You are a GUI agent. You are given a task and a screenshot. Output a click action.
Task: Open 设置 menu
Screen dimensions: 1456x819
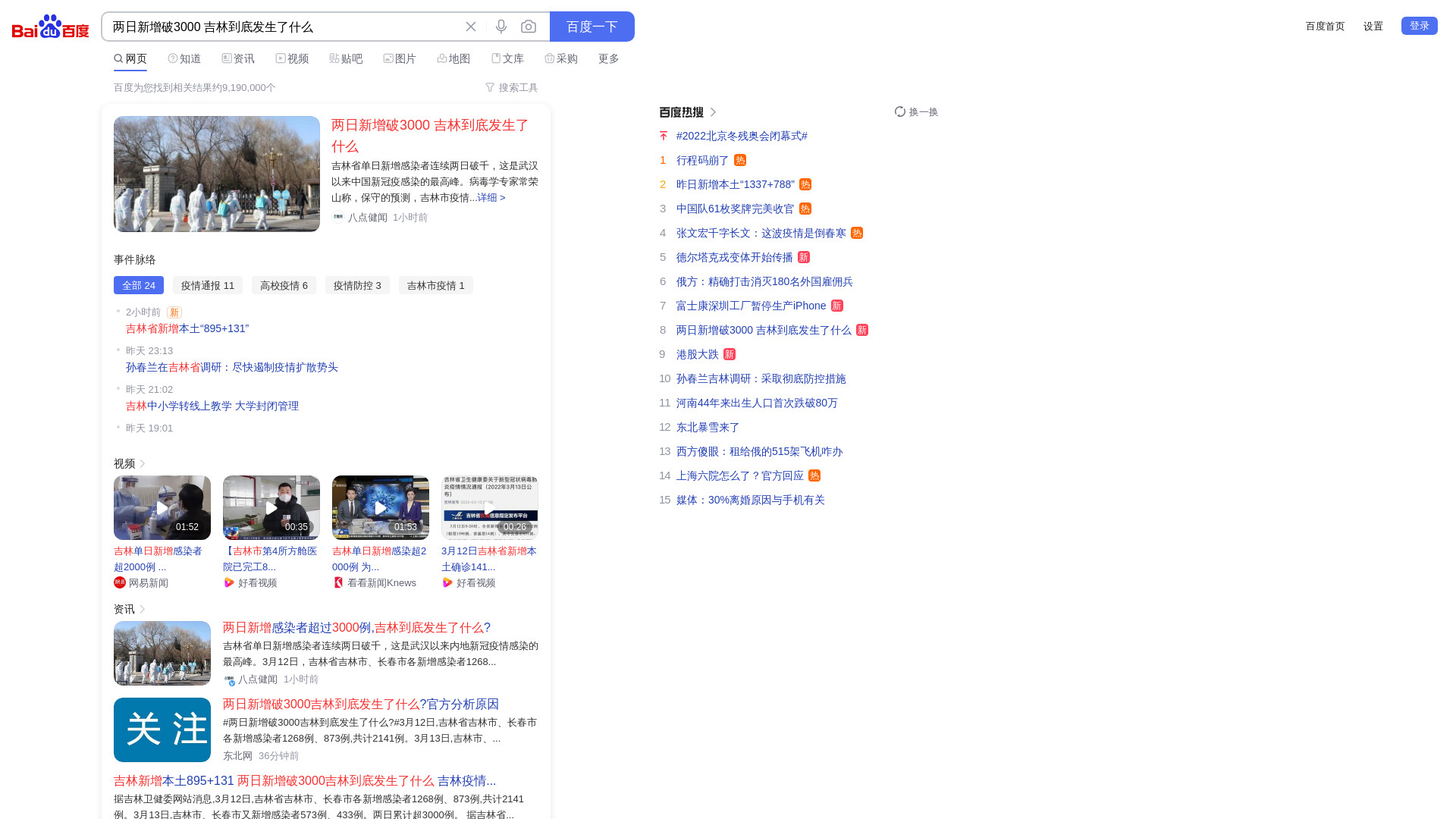coord(1373,26)
